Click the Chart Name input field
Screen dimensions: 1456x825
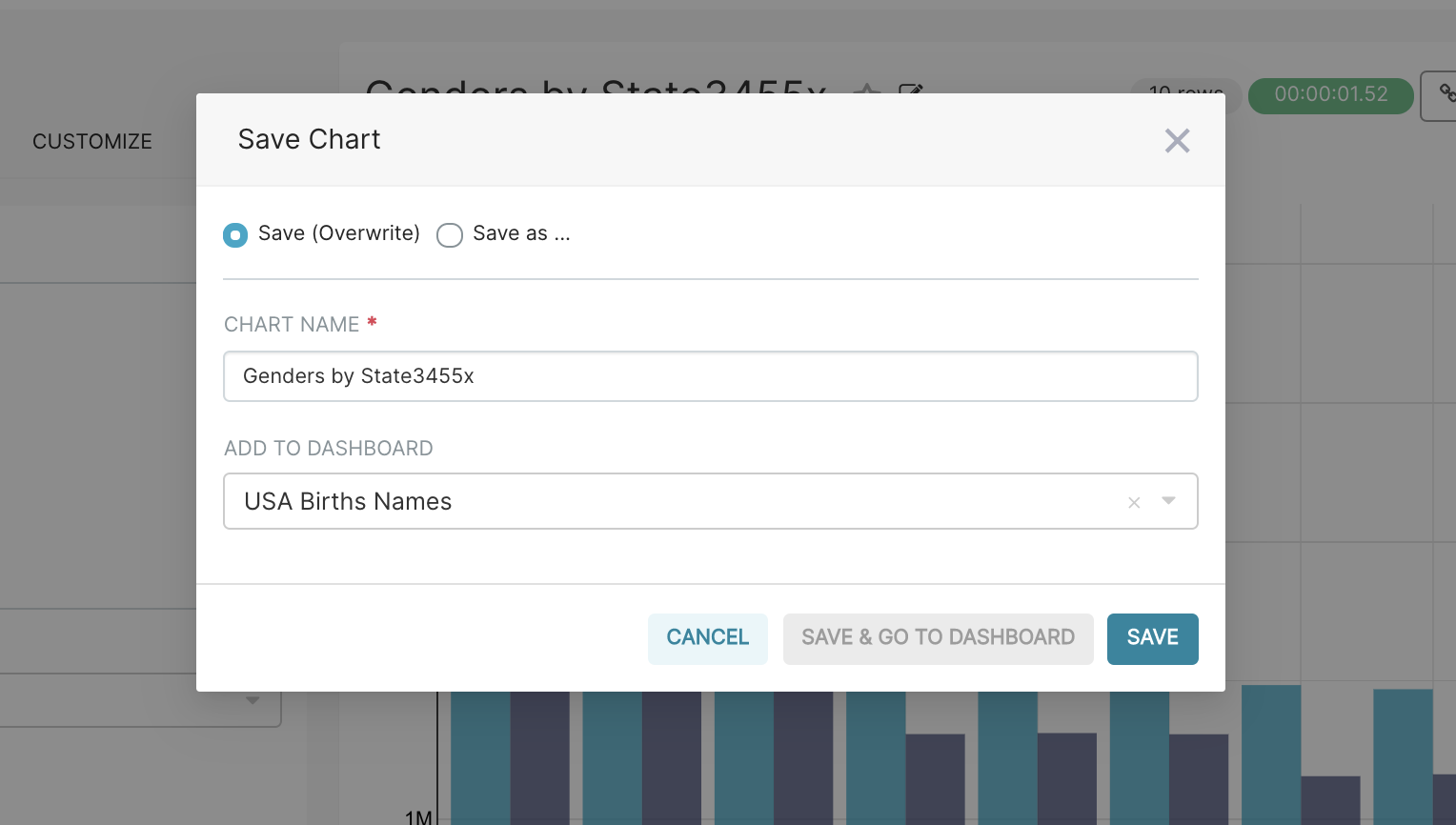pos(710,376)
